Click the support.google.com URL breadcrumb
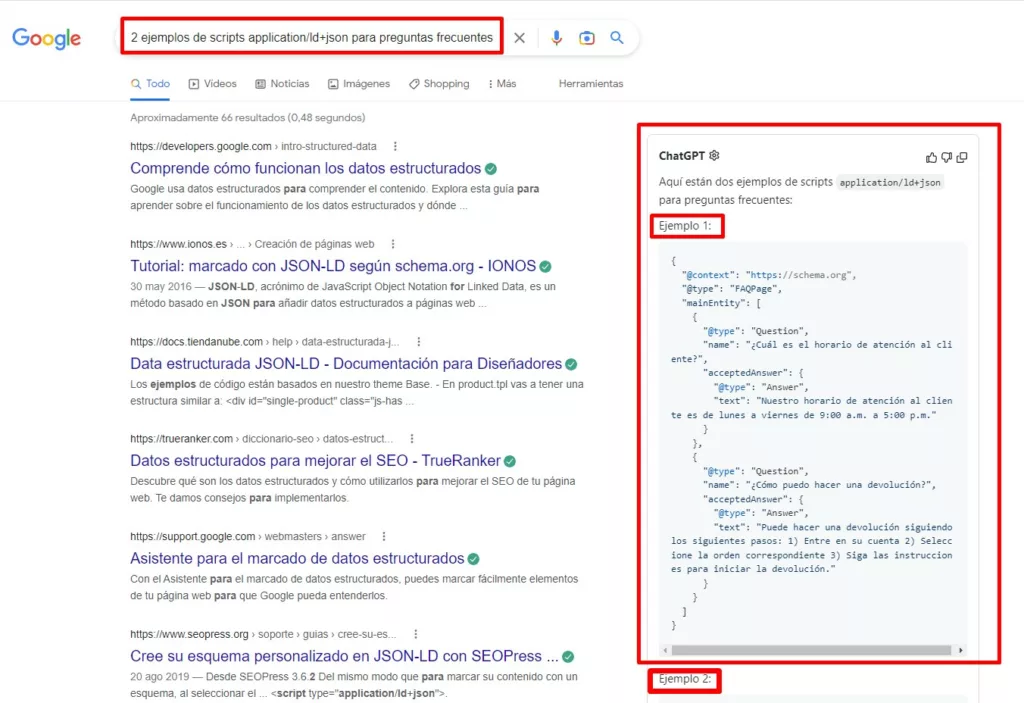 click(x=248, y=536)
